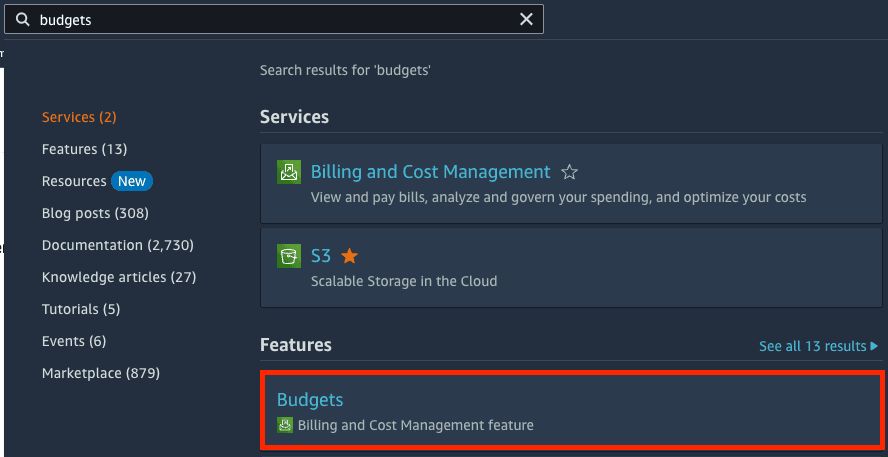
Task: Click the magnifier icon in search bar
Action: click(x=23, y=20)
